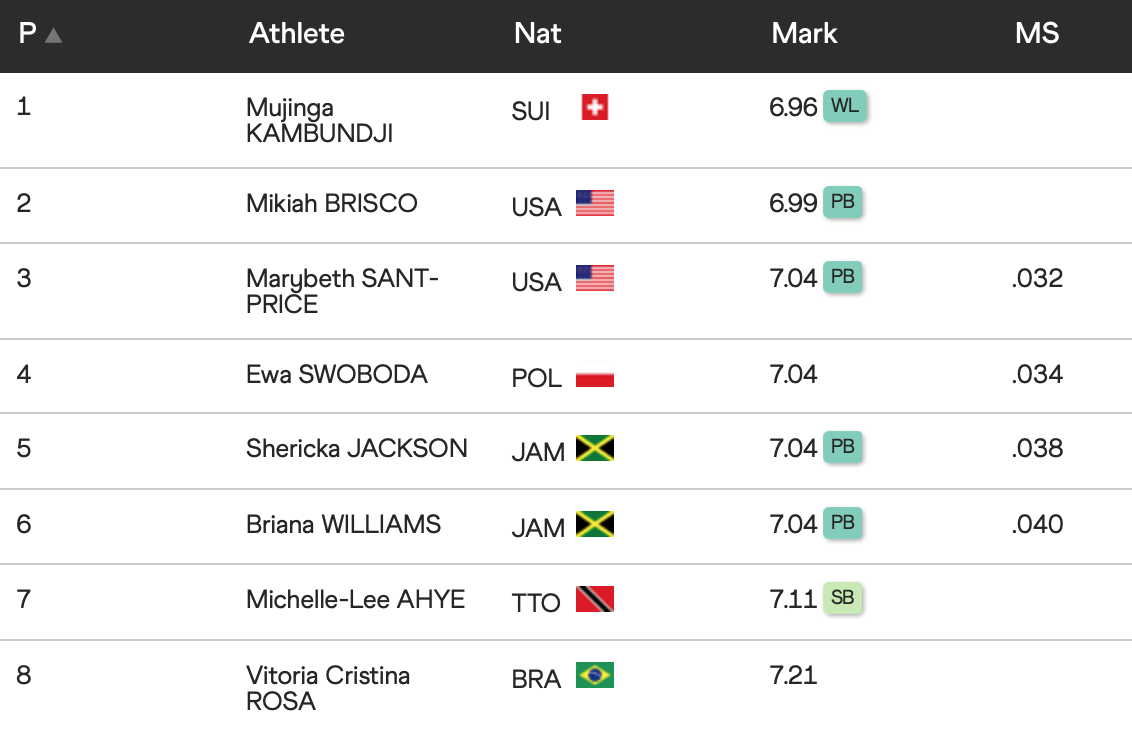
Task: Click the Switzerland flag icon
Action: pos(595,107)
